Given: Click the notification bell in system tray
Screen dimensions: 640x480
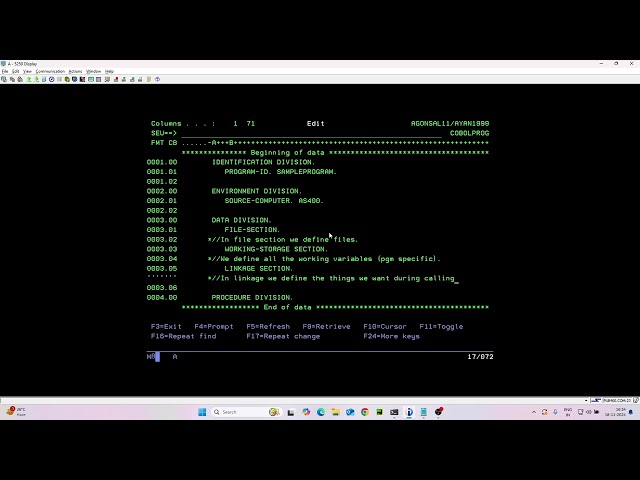Looking at the screenshot, I should (x=631, y=412).
